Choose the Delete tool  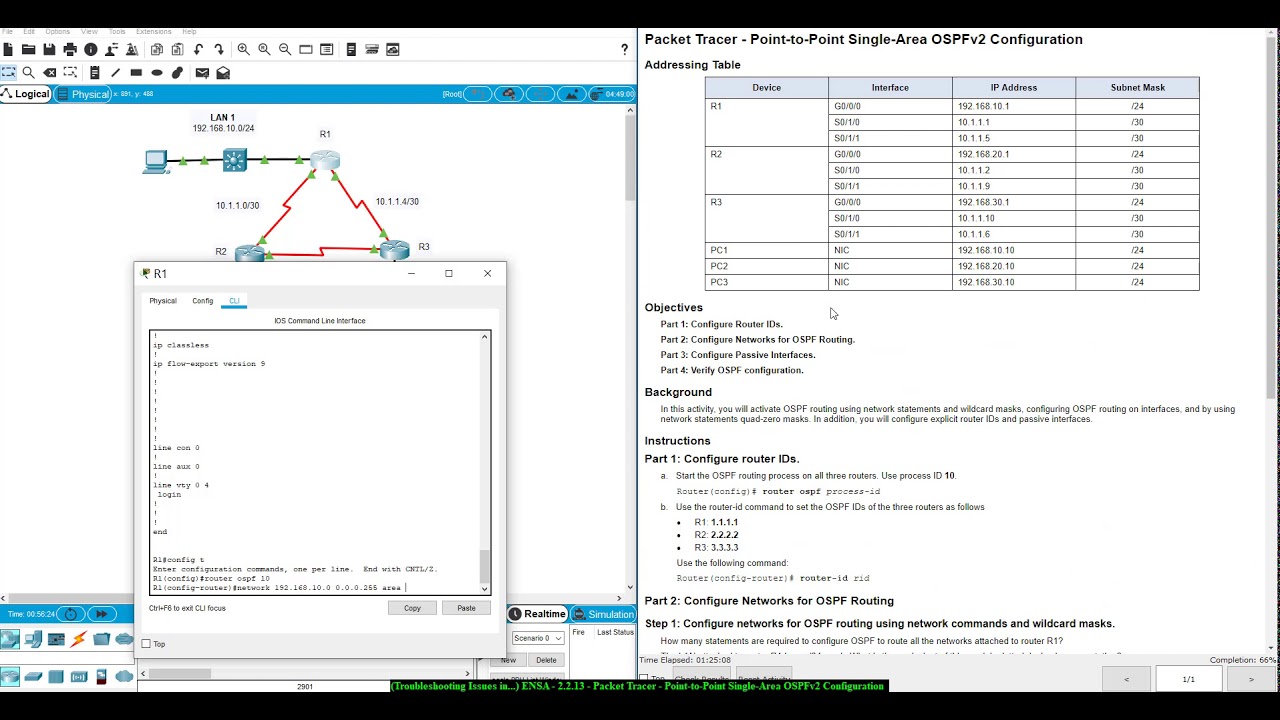(49, 72)
